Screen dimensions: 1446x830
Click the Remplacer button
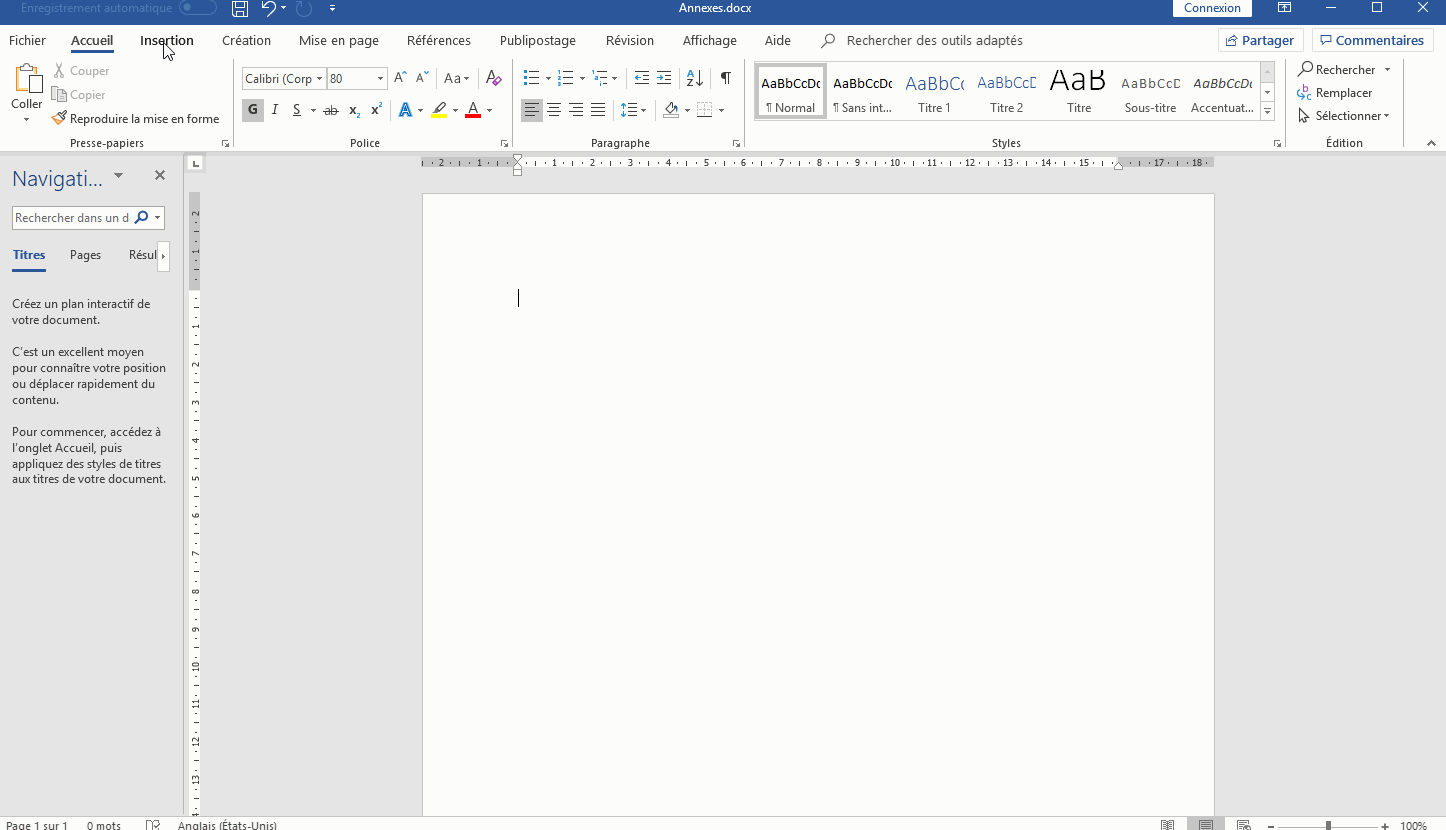coord(1335,93)
